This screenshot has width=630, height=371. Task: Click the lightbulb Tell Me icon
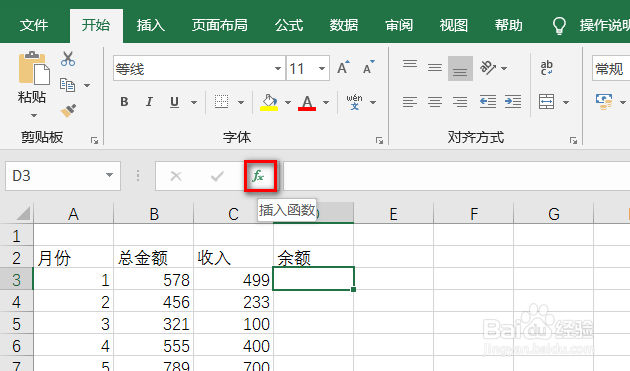559,26
